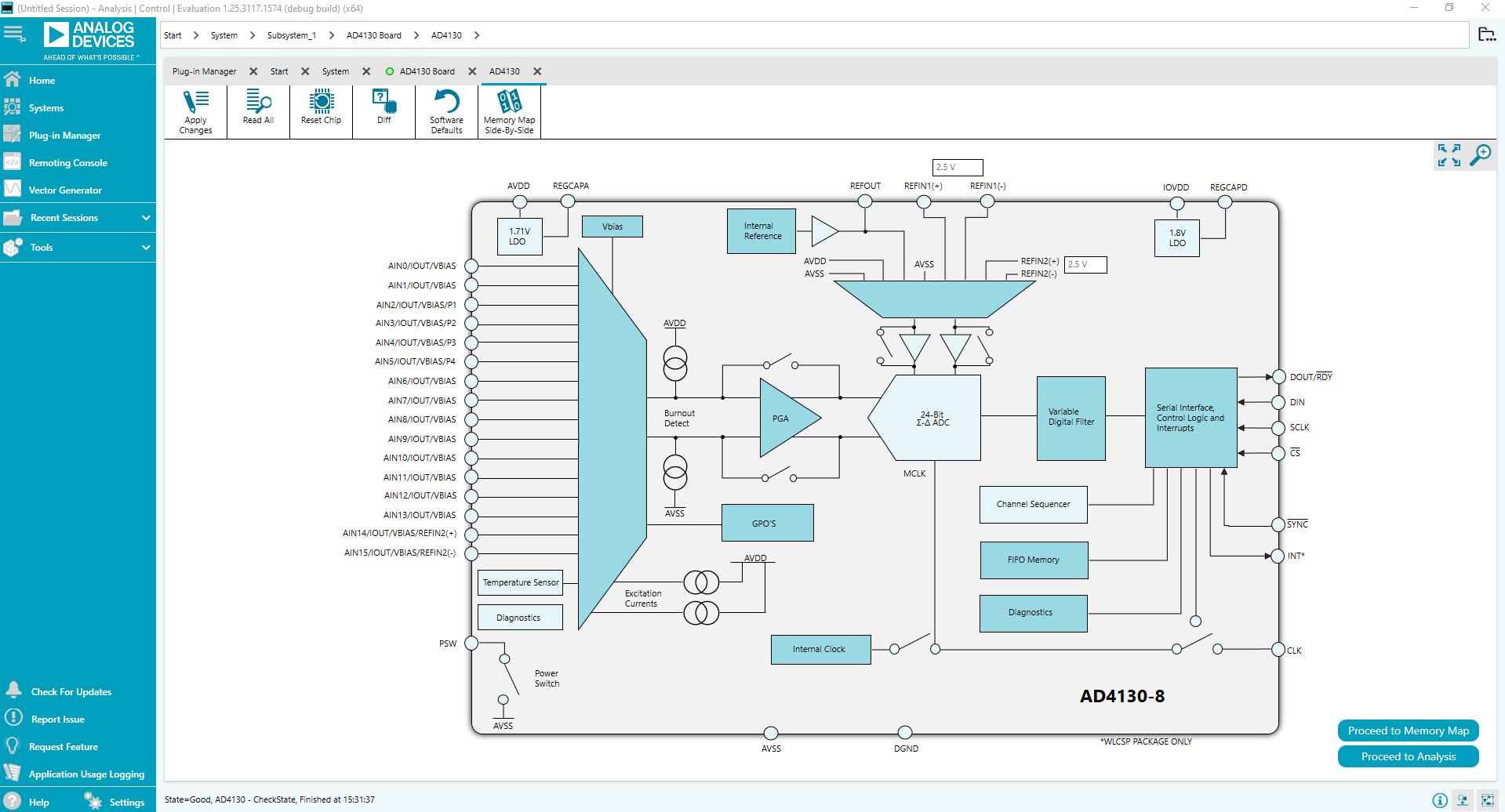Image resolution: width=1505 pixels, height=812 pixels.
Task: Click the Serial Interface Control Logic block
Action: tap(1191, 418)
